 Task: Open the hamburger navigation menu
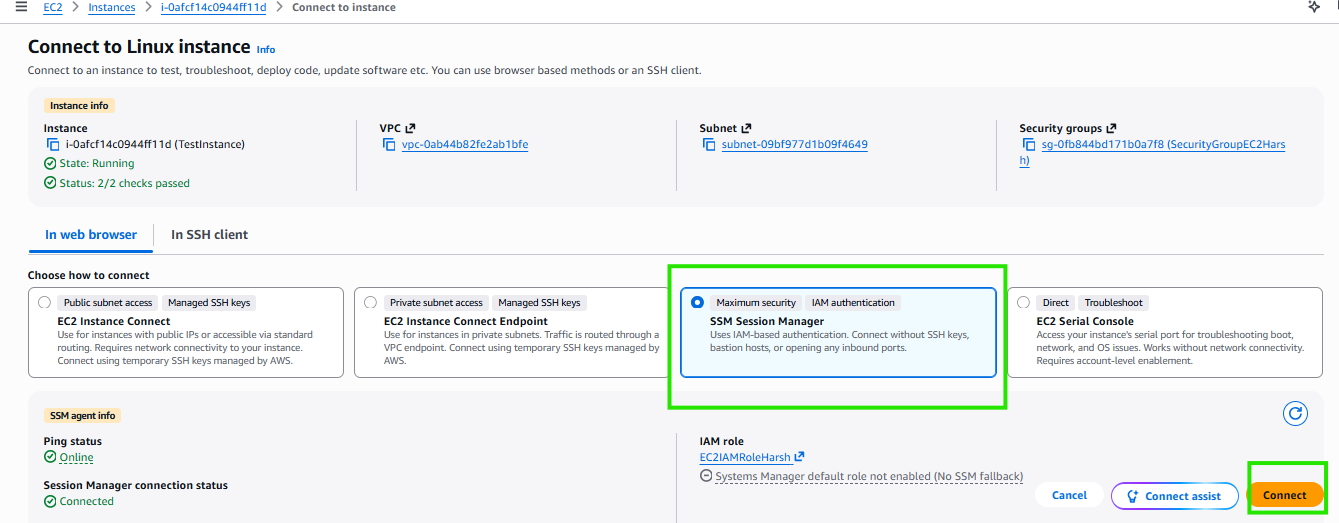(21, 7)
